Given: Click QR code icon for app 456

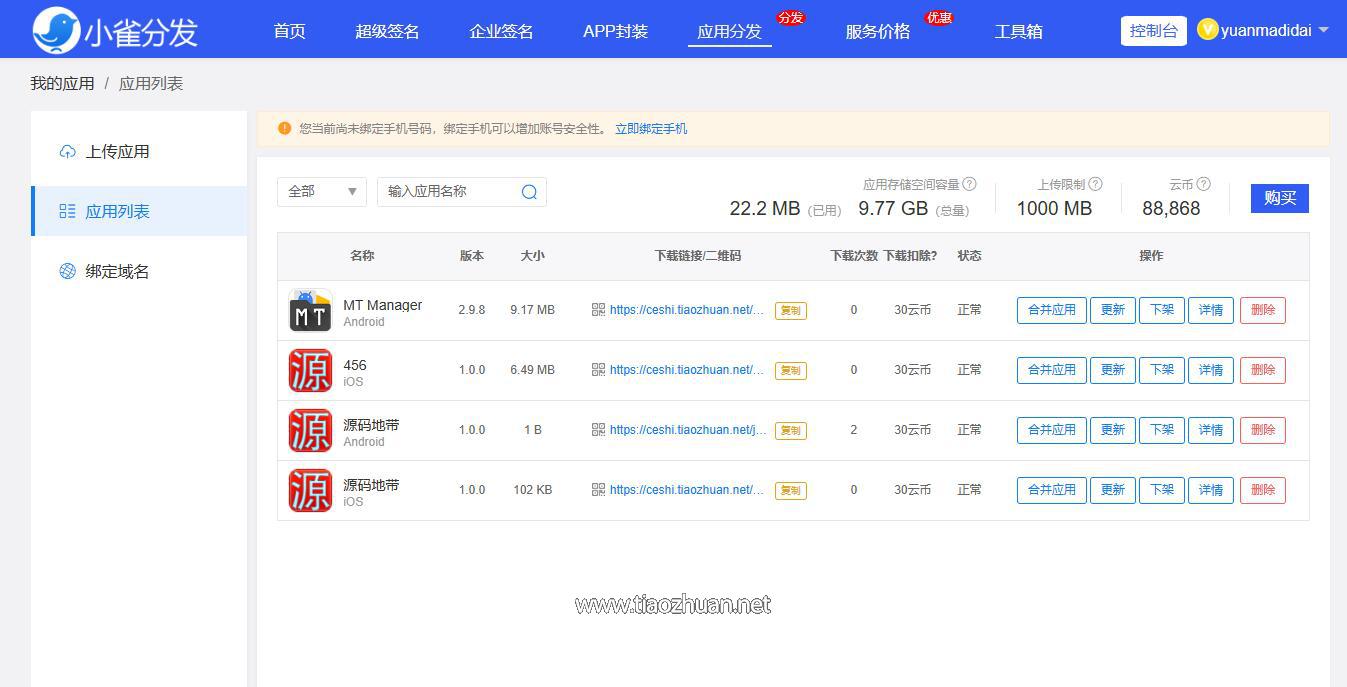Looking at the screenshot, I should 598,370.
